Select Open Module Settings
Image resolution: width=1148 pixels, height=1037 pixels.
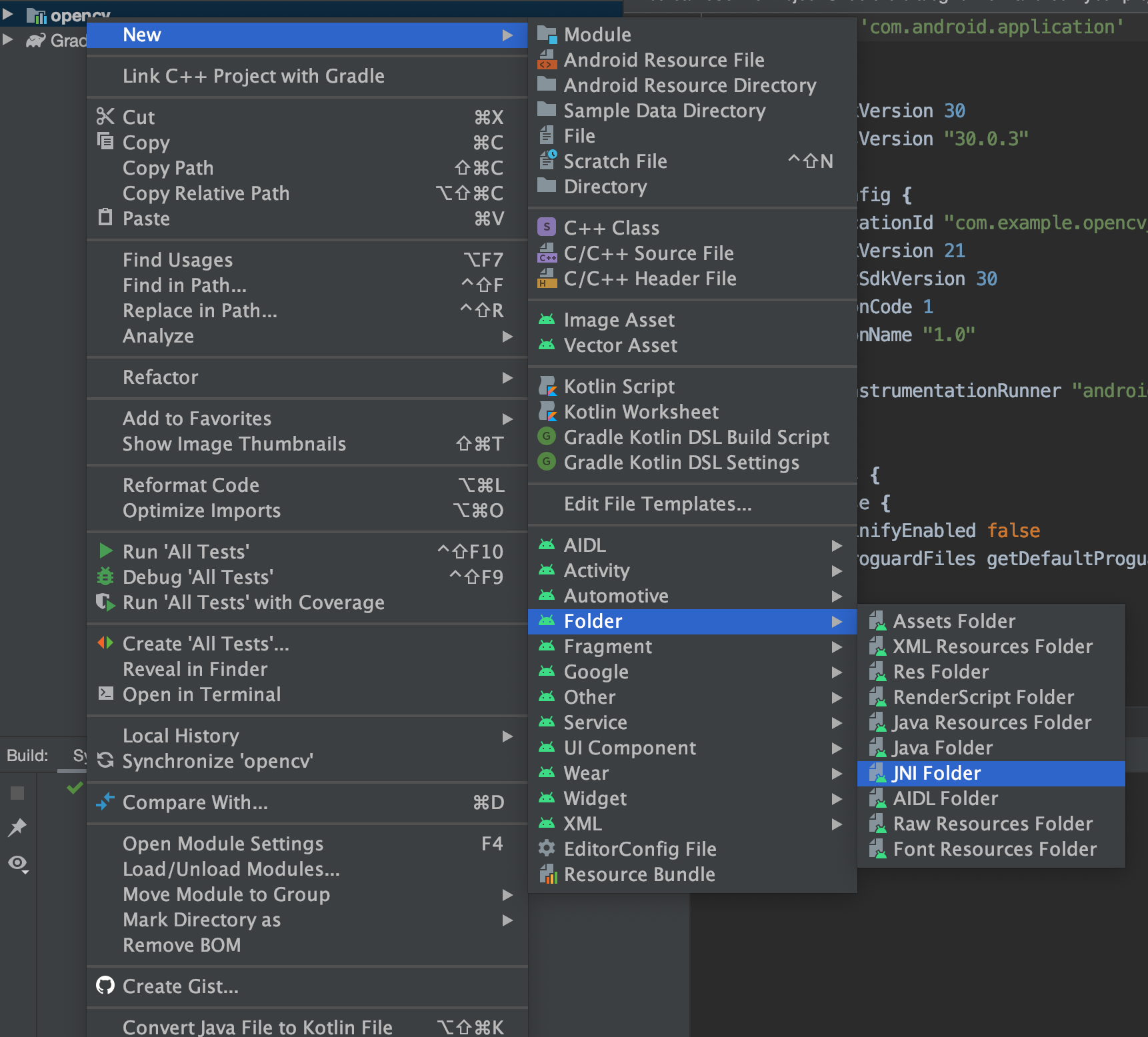307,844
